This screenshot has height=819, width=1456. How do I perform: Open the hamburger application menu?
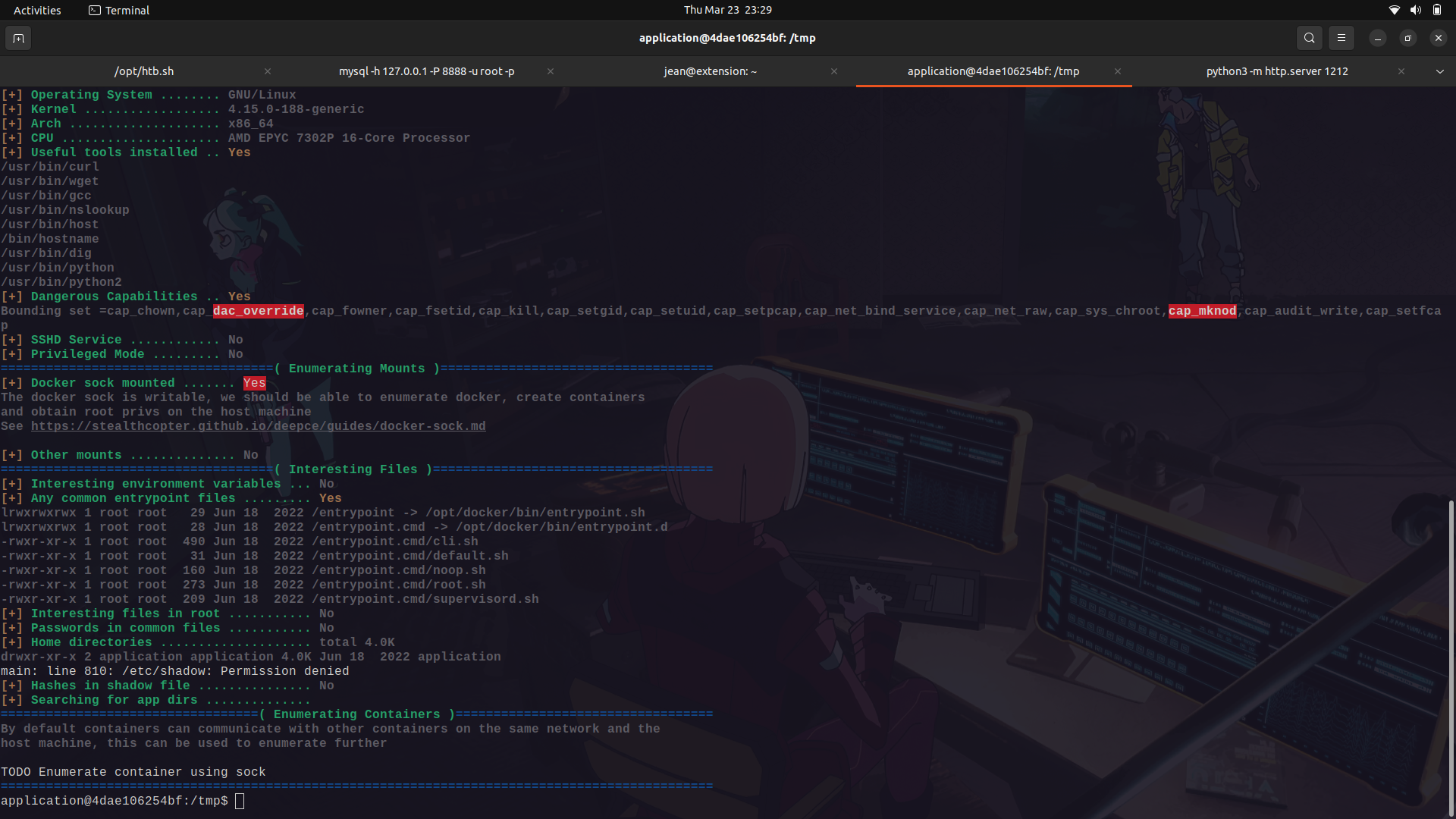tap(1341, 38)
